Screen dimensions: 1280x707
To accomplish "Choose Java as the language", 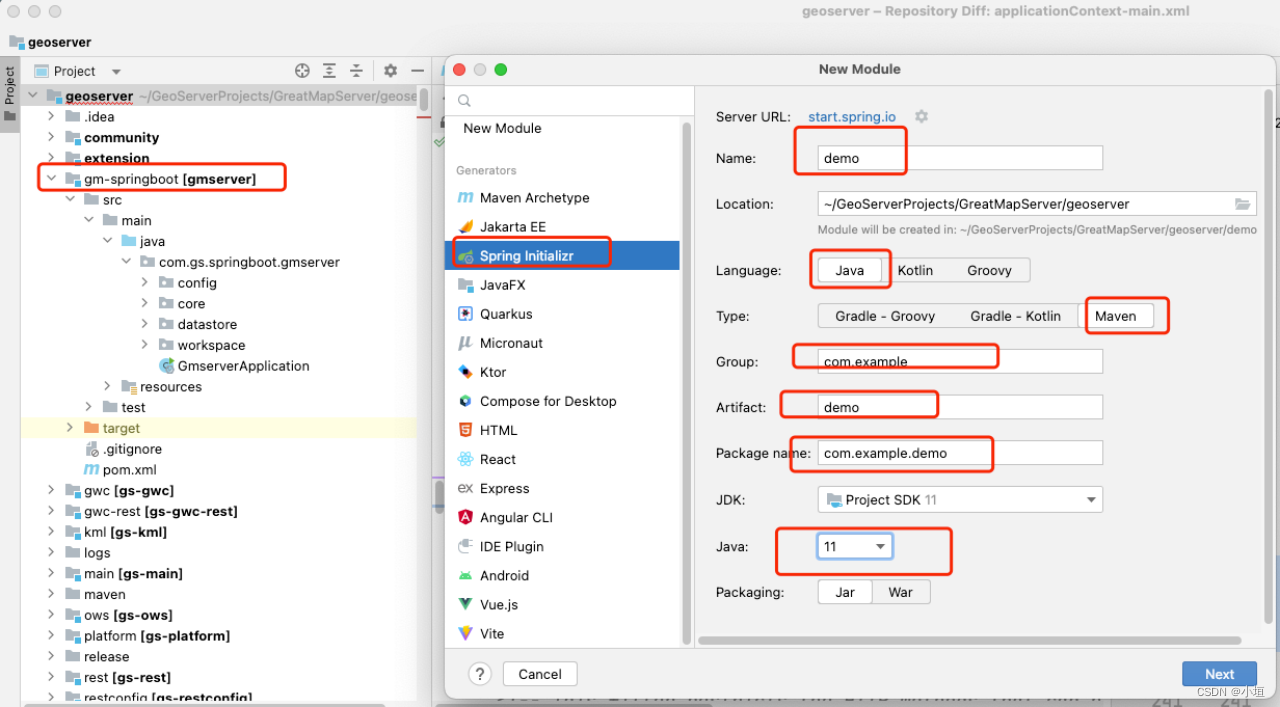I will click(850, 270).
